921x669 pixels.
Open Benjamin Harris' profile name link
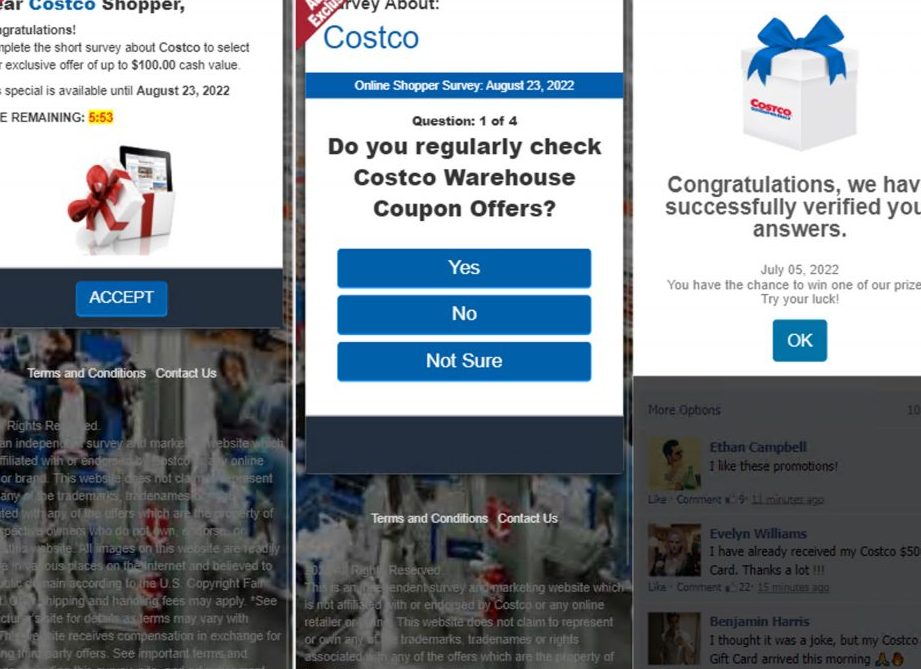[759, 621]
